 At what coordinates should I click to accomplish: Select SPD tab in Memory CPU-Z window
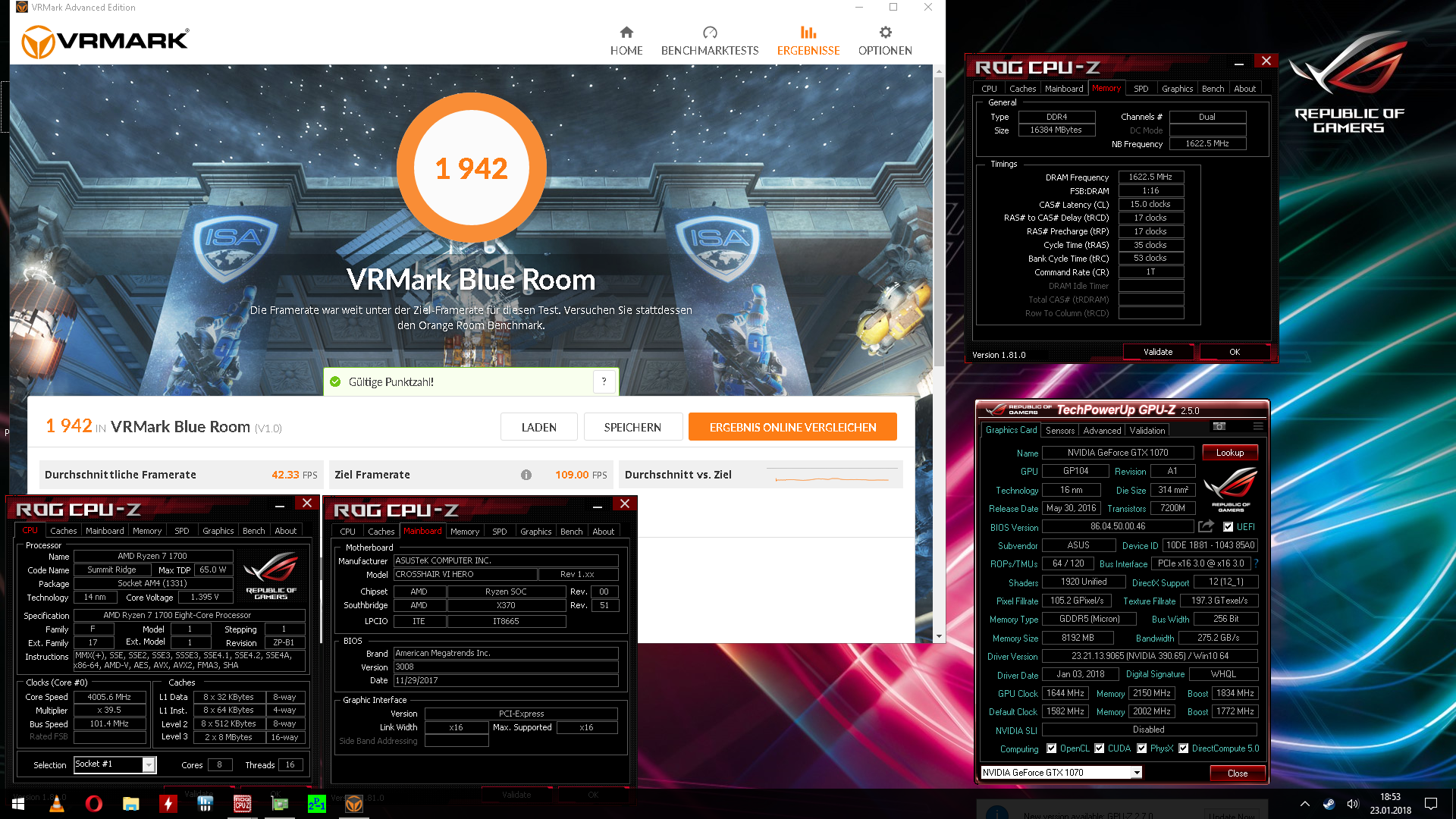tap(1141, 89)
